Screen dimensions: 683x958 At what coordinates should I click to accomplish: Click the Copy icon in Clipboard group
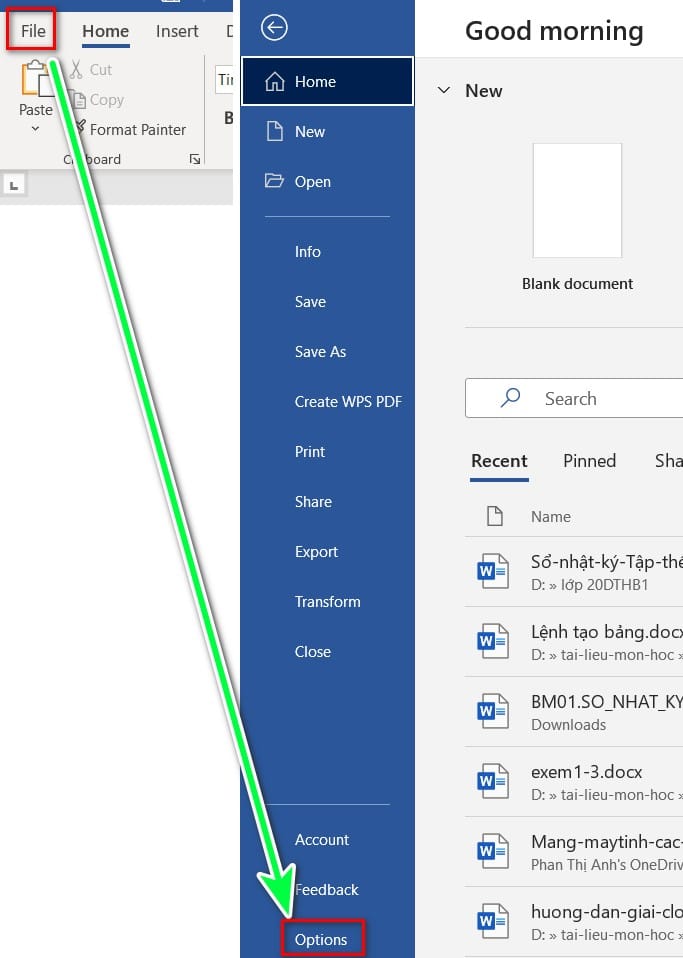pos(78,100)
